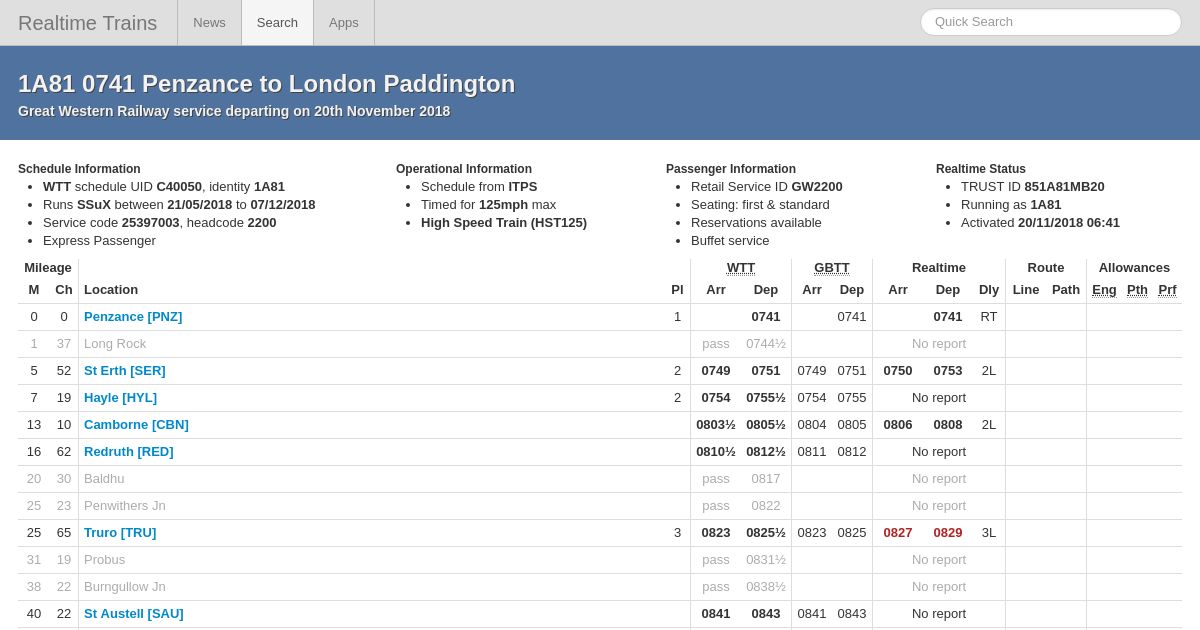Click the red 0829 Truro realtime departure
Image resolution: width=1200 pixels, height=630 pixels.
pyautogui.click(x=948, y=533)
